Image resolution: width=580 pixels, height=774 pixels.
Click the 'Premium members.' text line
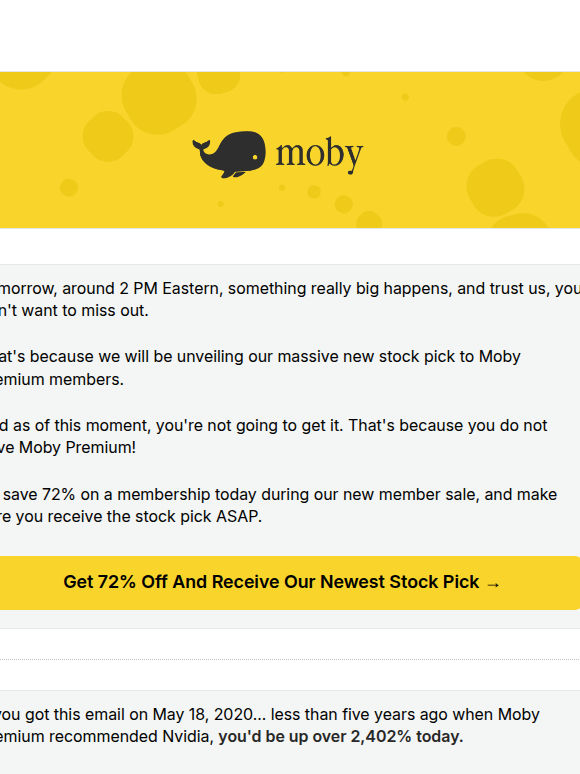(62, 380)
